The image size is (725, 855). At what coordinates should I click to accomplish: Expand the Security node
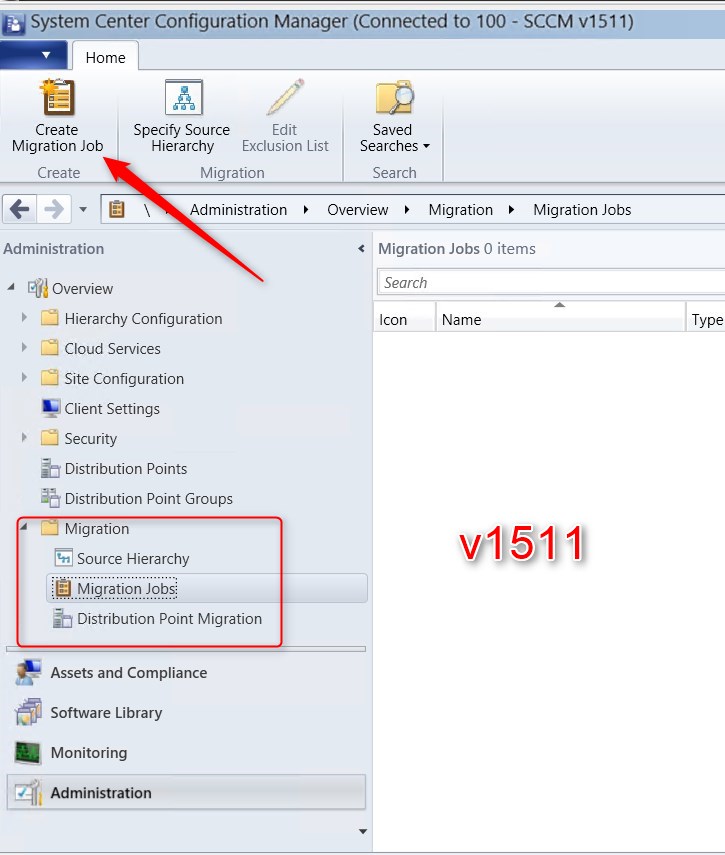tap(24, 437)
